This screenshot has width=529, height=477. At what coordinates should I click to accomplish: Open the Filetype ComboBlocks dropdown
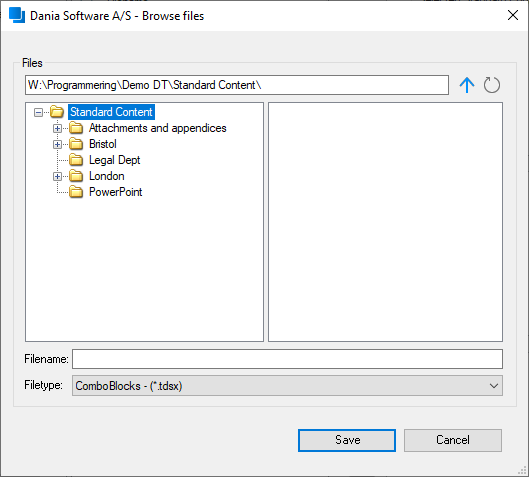[287, 386]
